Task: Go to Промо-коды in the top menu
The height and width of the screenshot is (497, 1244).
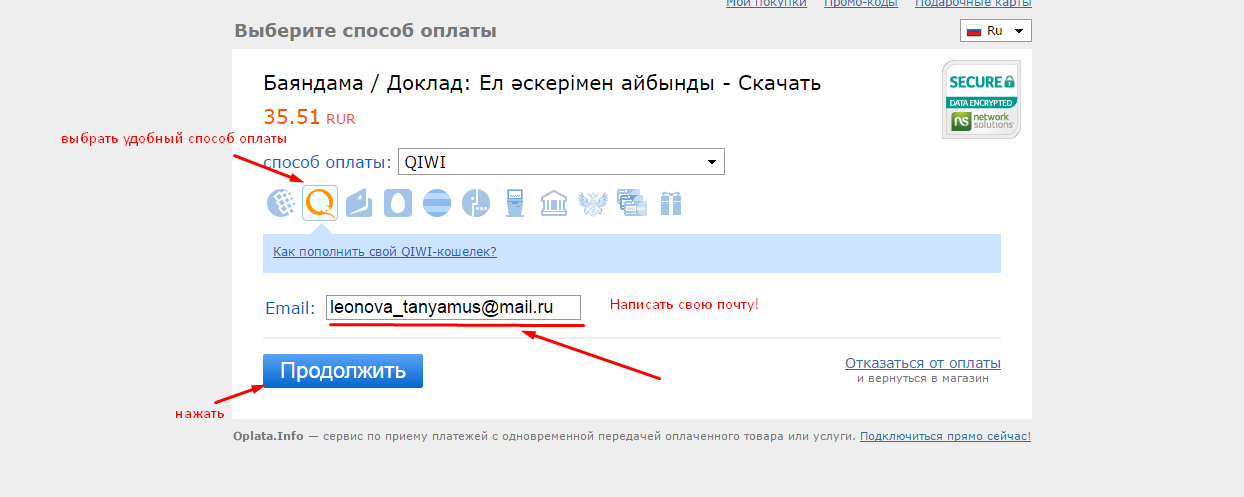Action: [860, 4]
